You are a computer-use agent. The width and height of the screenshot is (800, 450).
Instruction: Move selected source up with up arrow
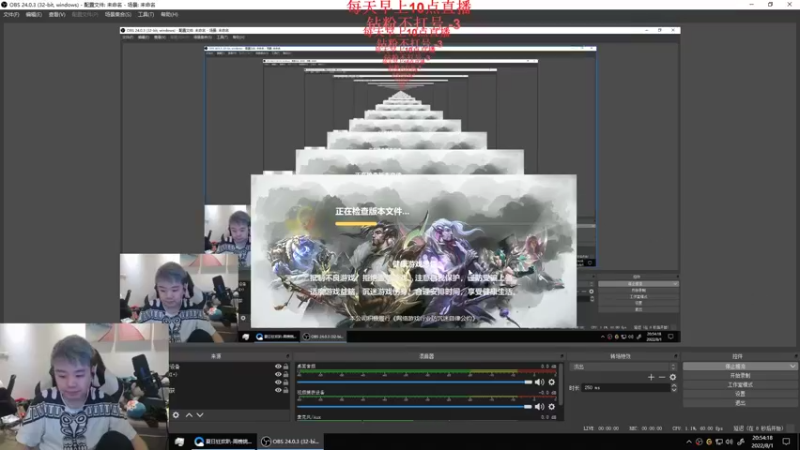click(189, 415)
